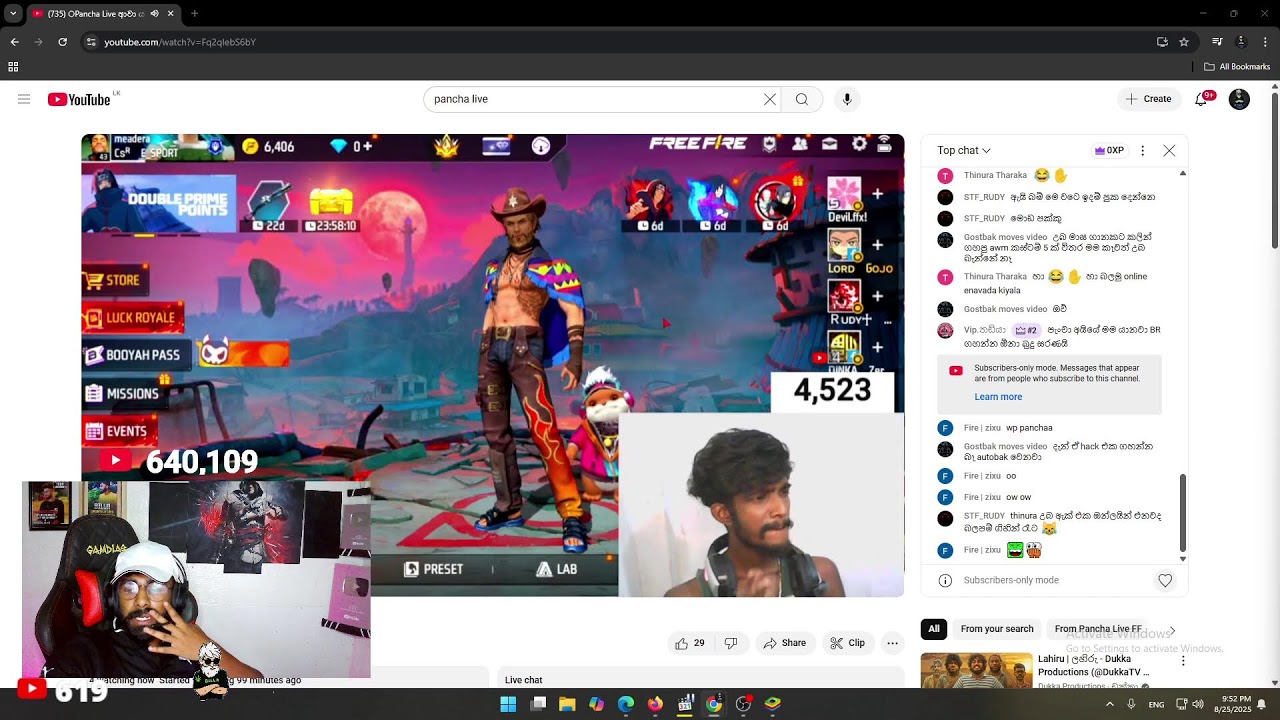Image resolution: width=1280 pixels, height=720 pixels.
Task: Go back in browser history
Action: click(14, 42)
